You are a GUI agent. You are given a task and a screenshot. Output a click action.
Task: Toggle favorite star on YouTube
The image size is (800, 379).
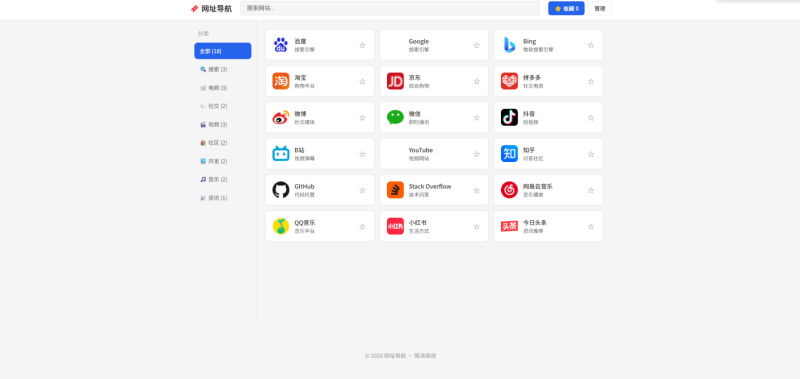(x=477, y=154)
